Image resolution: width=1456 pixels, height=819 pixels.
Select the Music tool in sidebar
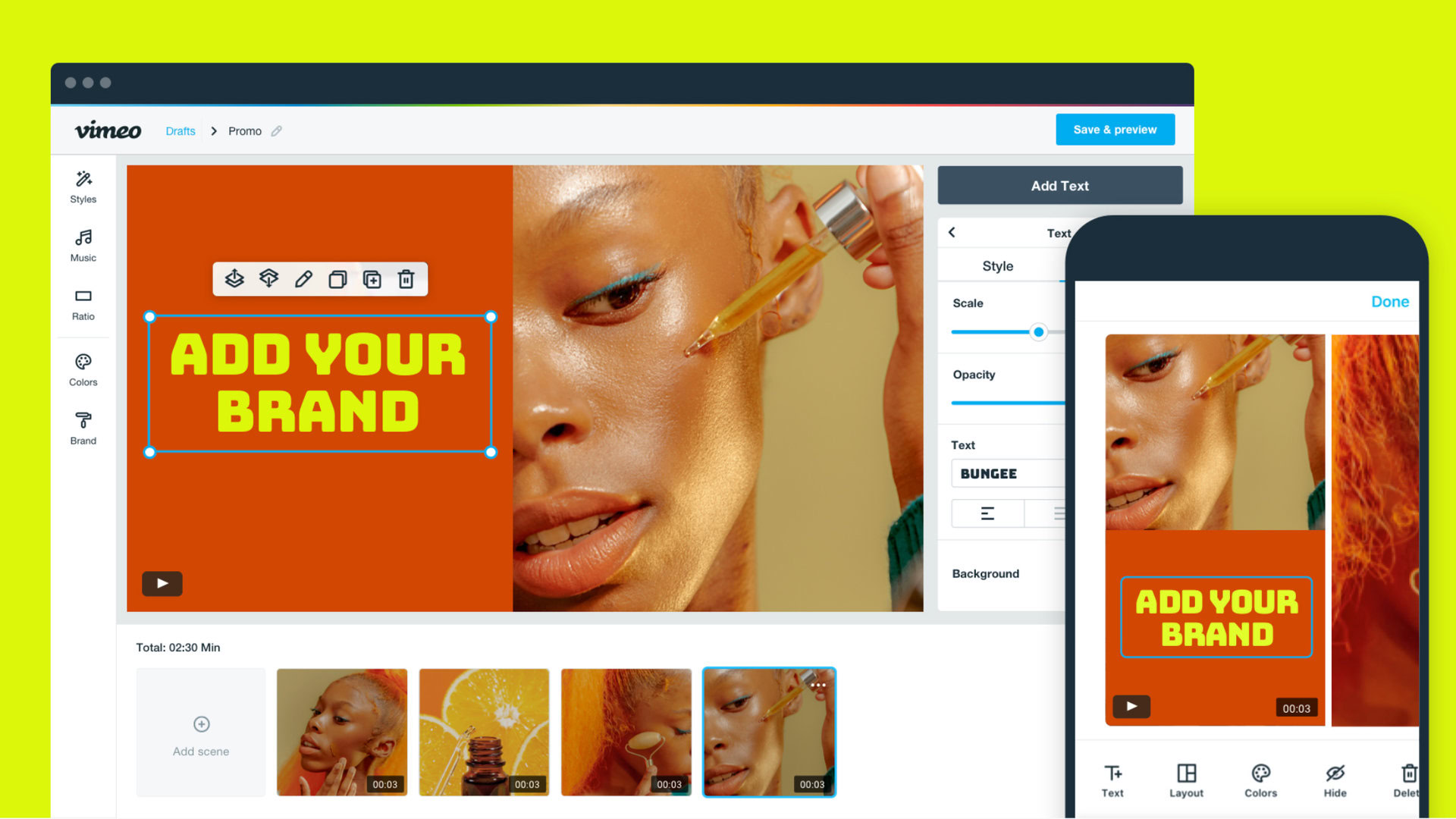click(85, 245)
